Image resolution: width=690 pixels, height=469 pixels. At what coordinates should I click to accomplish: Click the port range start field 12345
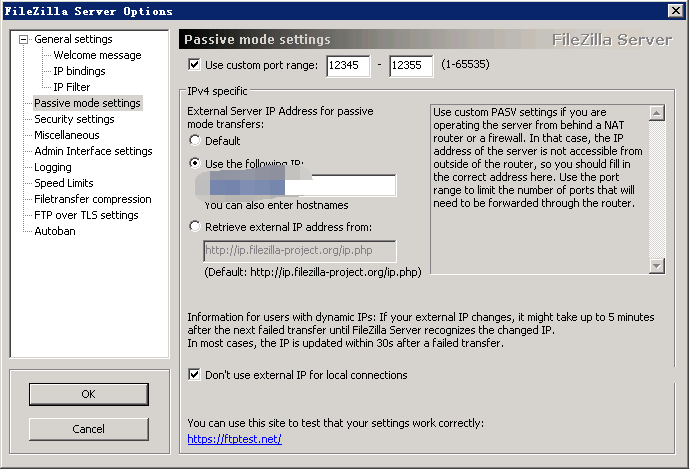[348, 66]
